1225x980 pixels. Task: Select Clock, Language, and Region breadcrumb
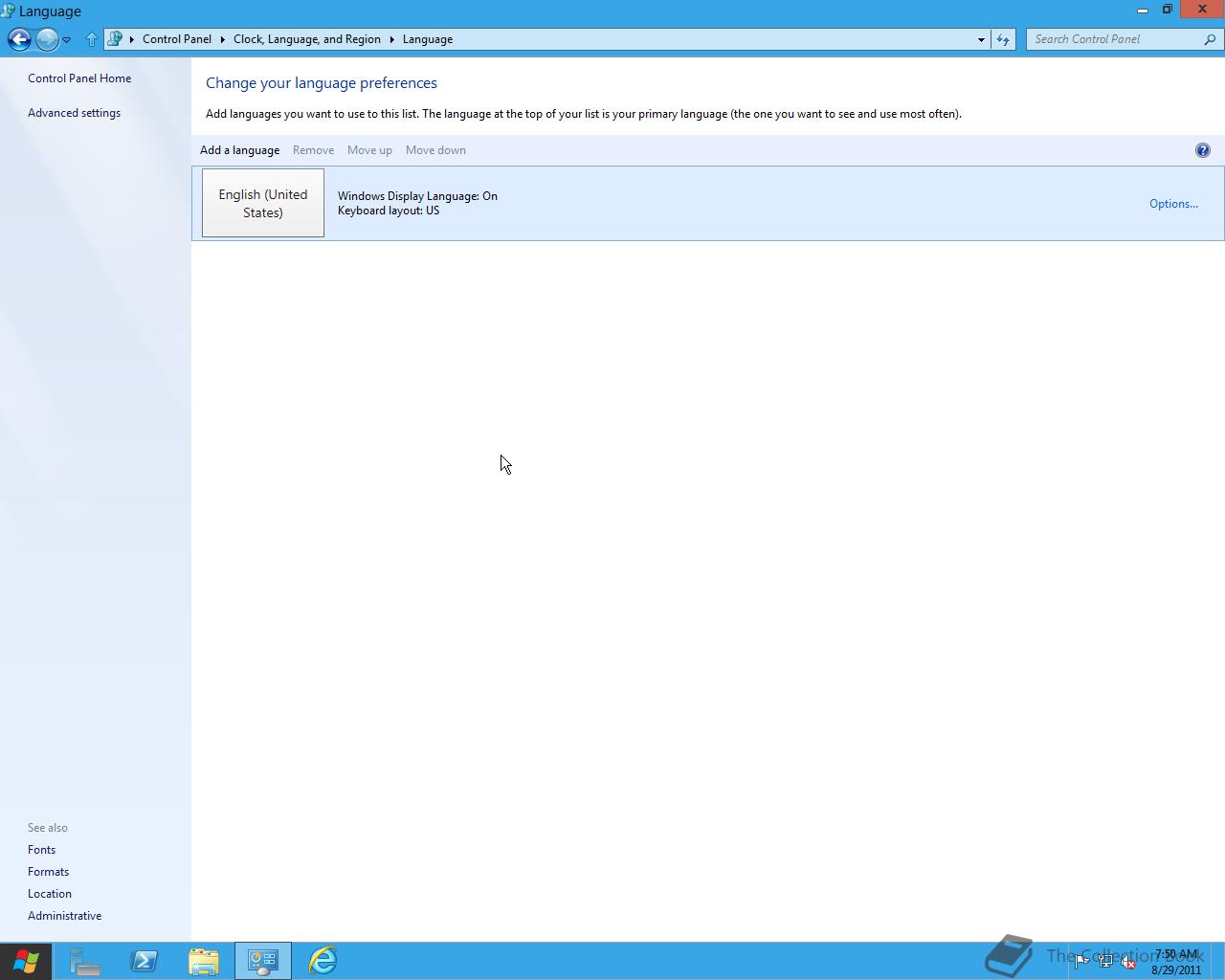click(x=307, y=39)
